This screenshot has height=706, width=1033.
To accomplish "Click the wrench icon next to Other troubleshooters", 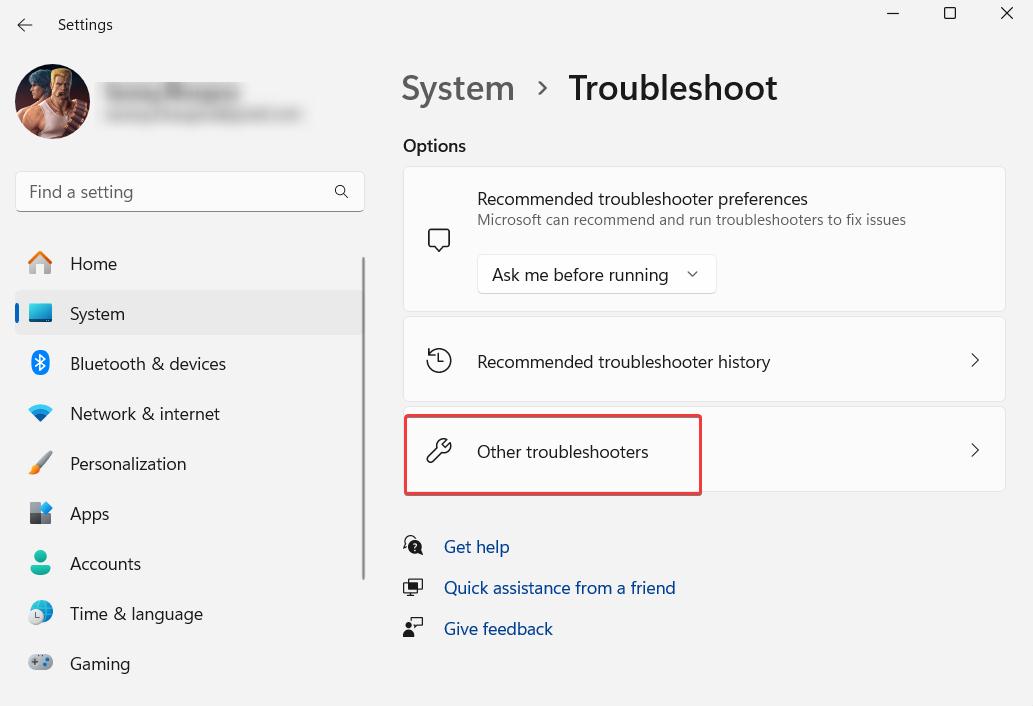I will click(439, 450).
